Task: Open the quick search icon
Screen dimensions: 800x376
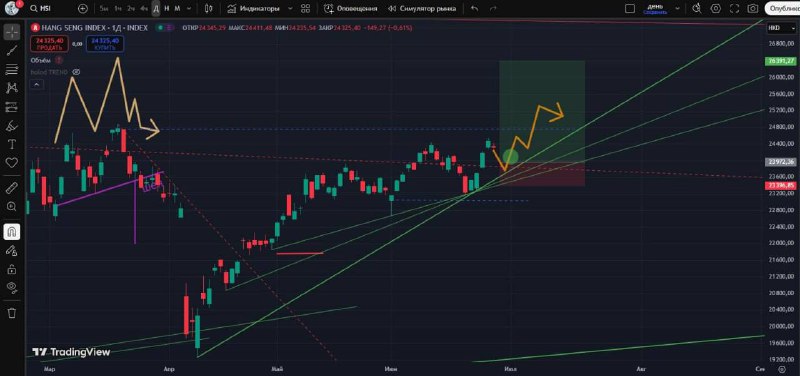Action: click(x=697, y=9)
